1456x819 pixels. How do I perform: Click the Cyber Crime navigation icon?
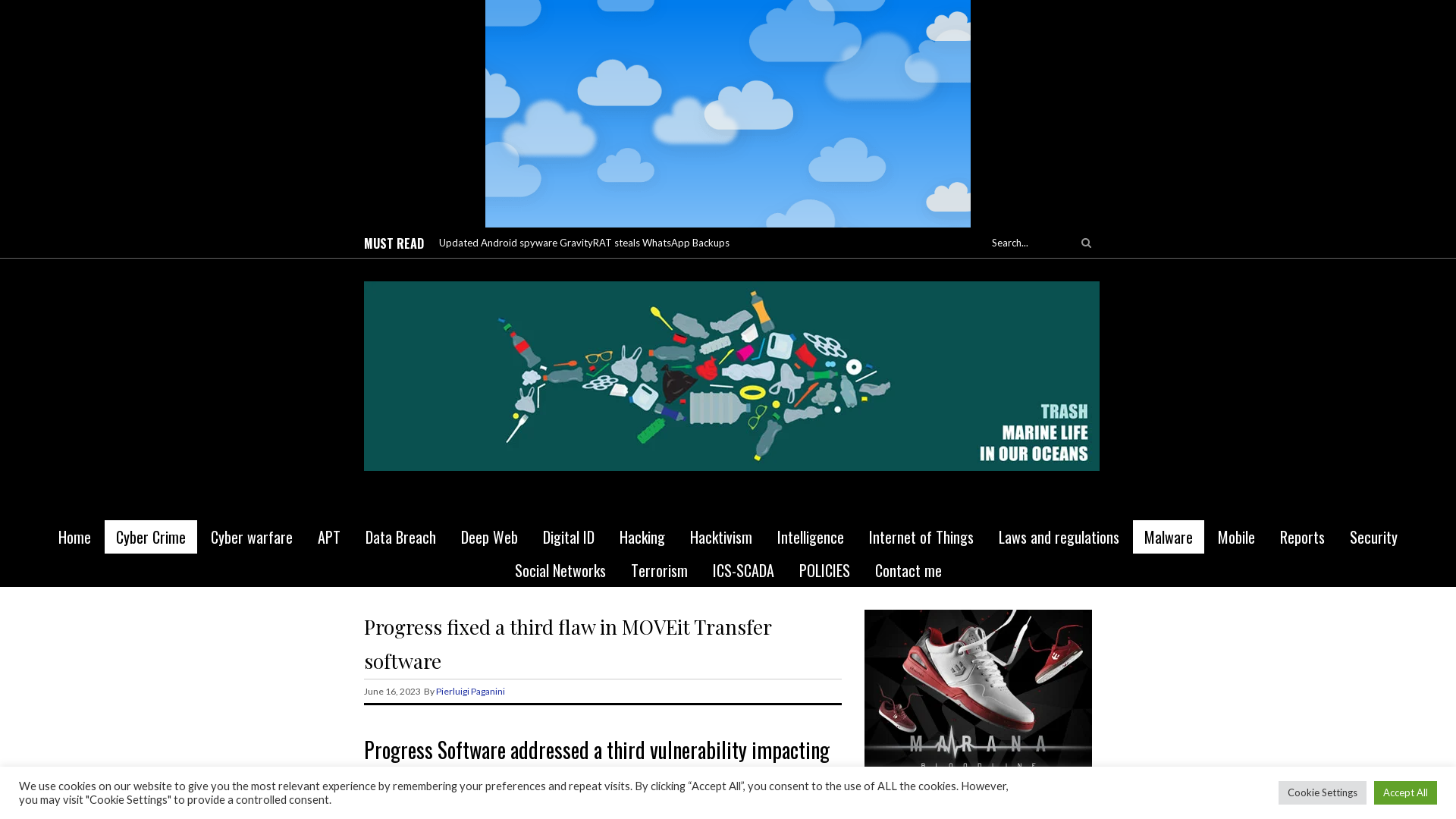[150, 536]
